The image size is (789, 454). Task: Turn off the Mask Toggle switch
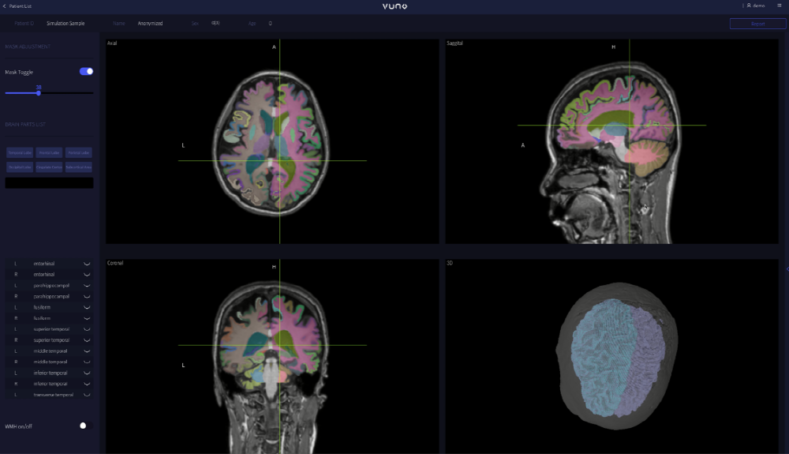(86, 71)
